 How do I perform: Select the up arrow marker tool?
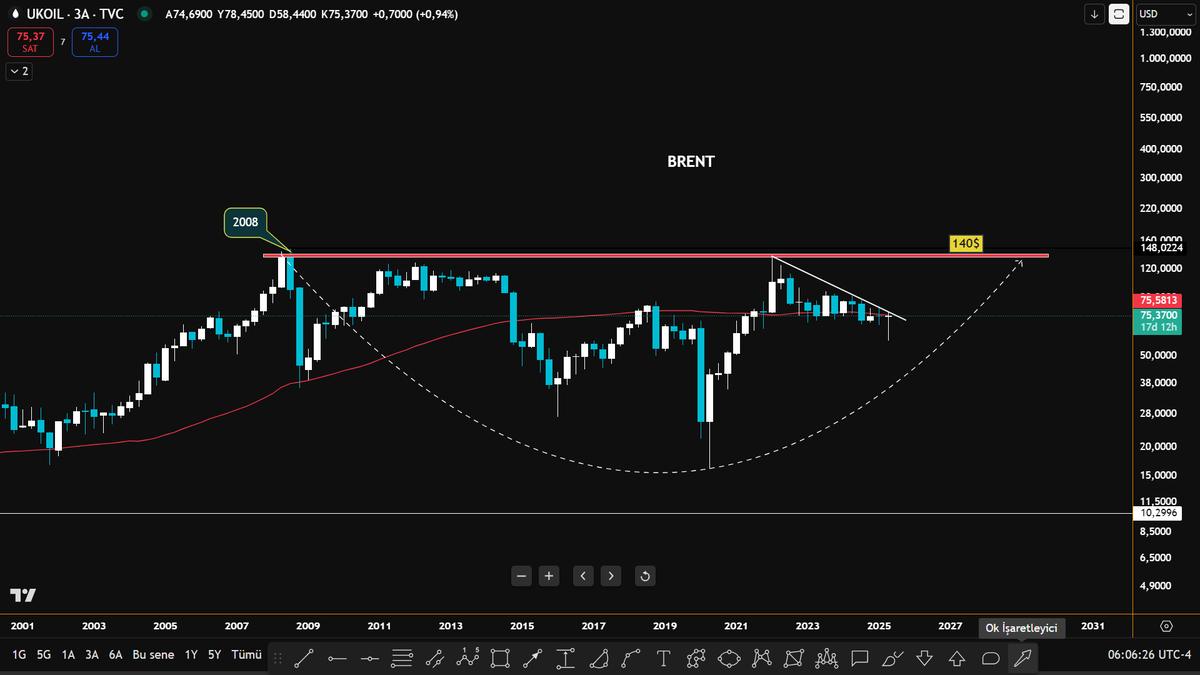[958, 658]
